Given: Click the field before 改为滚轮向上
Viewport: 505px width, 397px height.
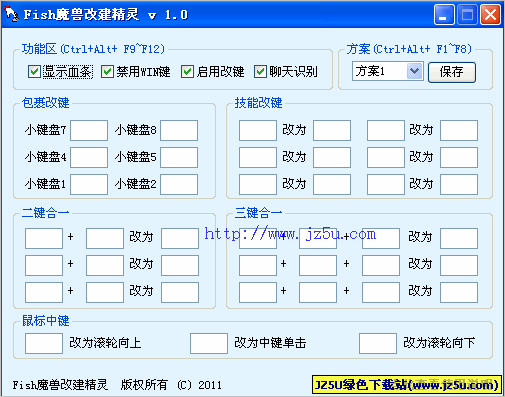Looking at the screenshot, I should pos(44,343).
